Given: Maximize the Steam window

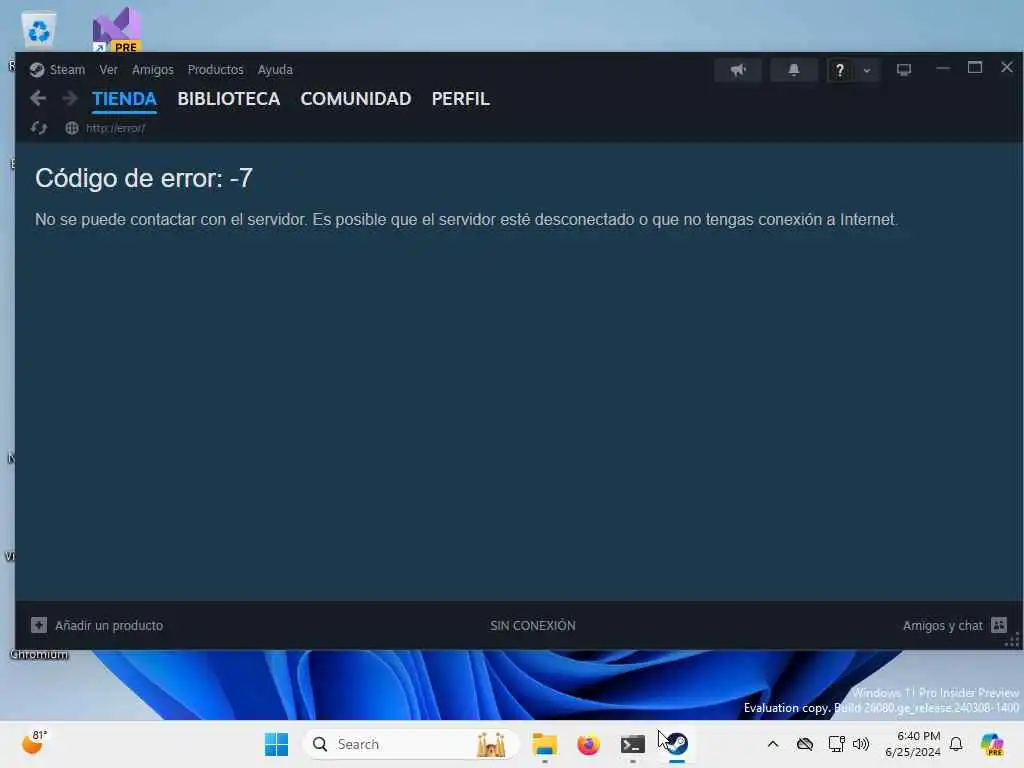Looking at the screenshot, I should pyautogui.click(x=975, y=68).
